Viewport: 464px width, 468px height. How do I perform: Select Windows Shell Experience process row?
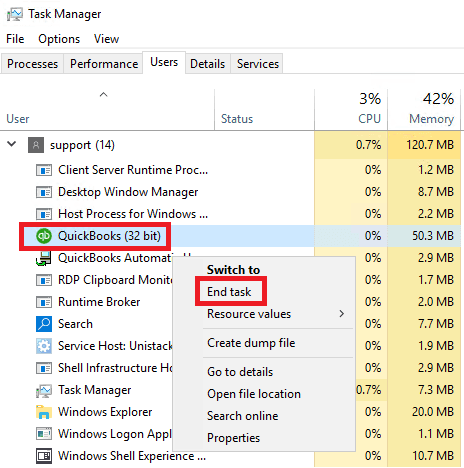click(132, 456)
